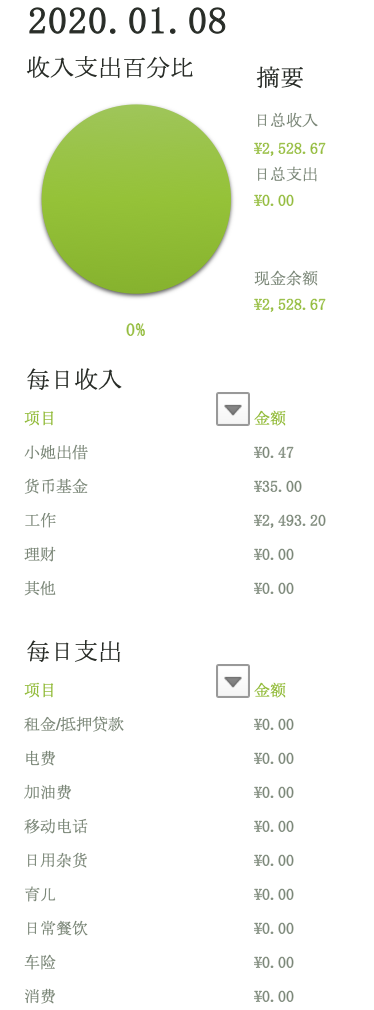
Task: Select the 日常餐饮 amount cell
Action: pos(274,929)
